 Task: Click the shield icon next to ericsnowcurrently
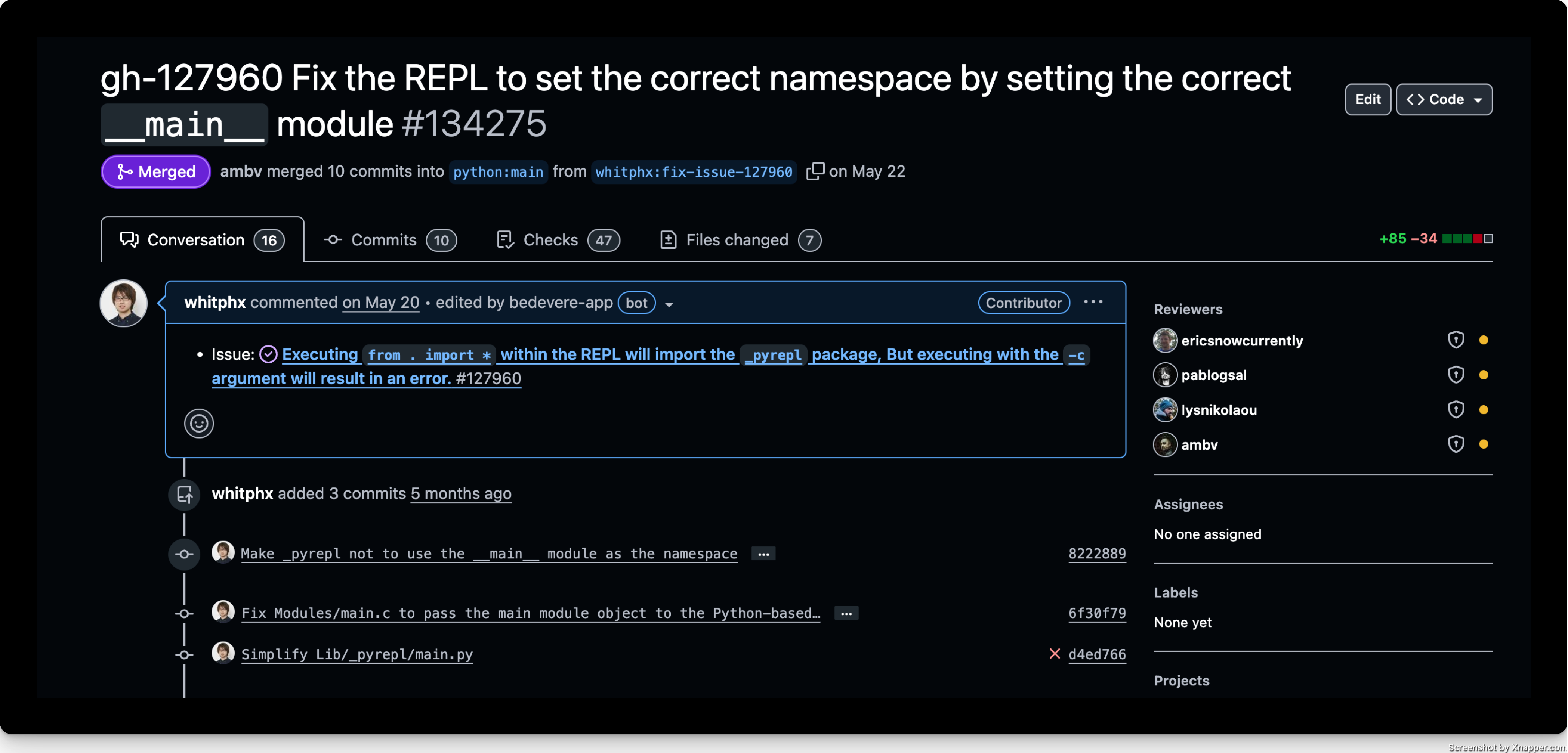pyautogui.click(x=1456, y=340)
